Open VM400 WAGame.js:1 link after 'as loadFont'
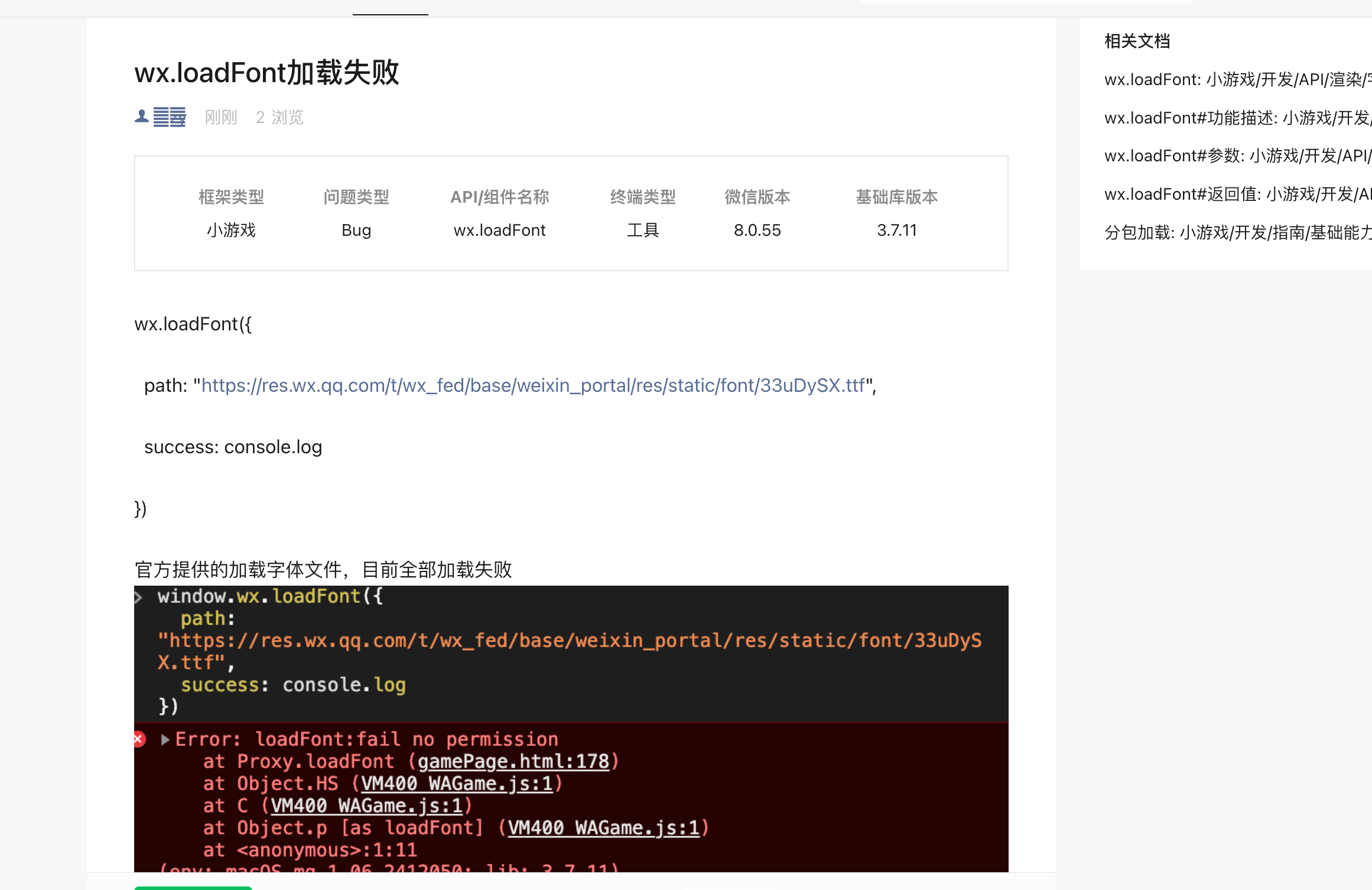This screenshot has width=1372, height=890. click(x=603, y=828)
